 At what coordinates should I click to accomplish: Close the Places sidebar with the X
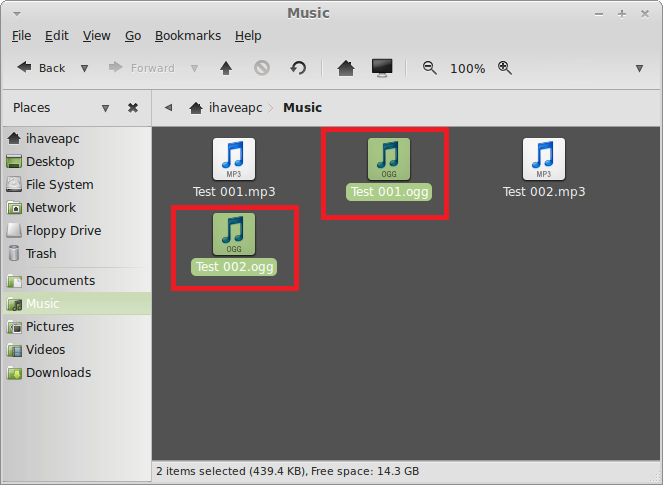(x=133, y=108)
